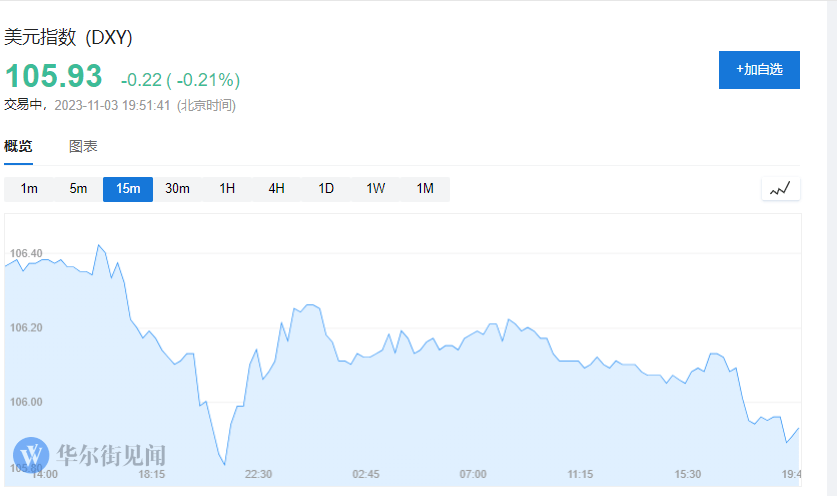Switch chart to 30m interval

[x=177, y=189]
